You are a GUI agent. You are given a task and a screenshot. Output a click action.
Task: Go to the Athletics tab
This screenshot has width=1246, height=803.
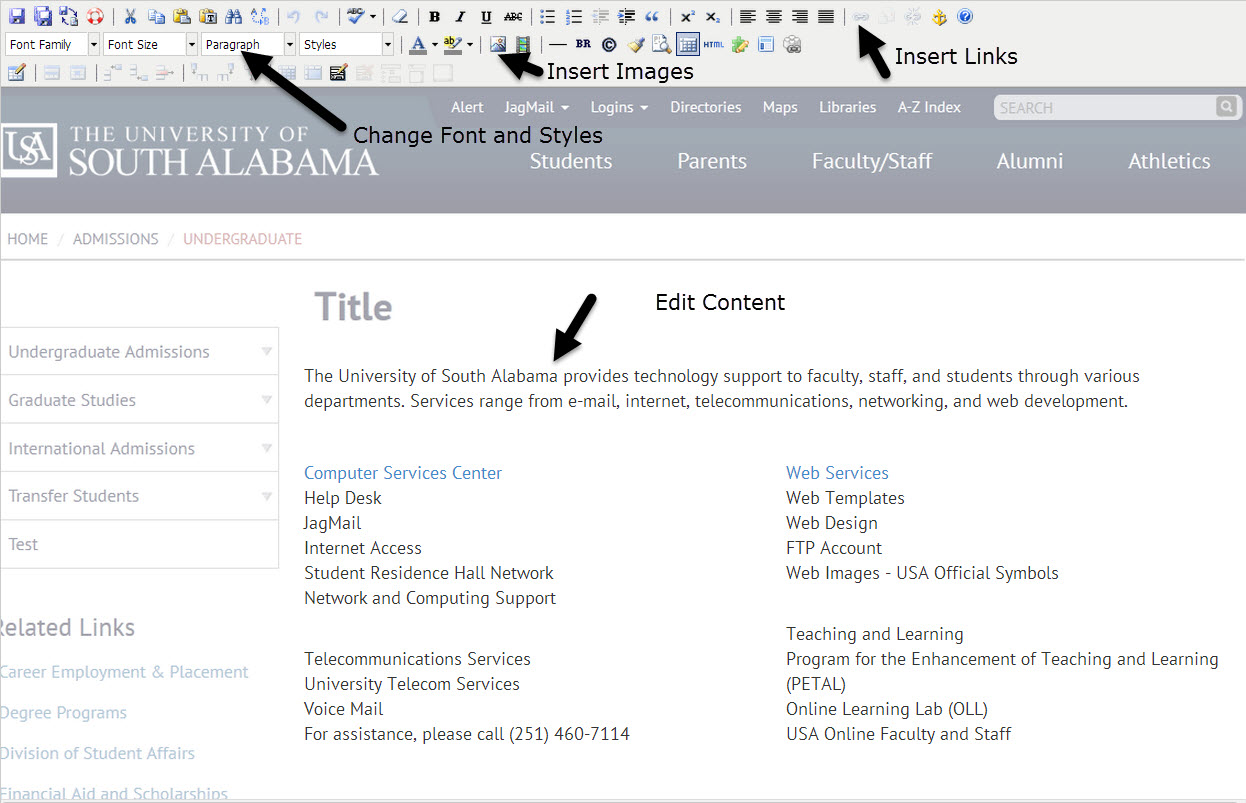click(1169, 161)
